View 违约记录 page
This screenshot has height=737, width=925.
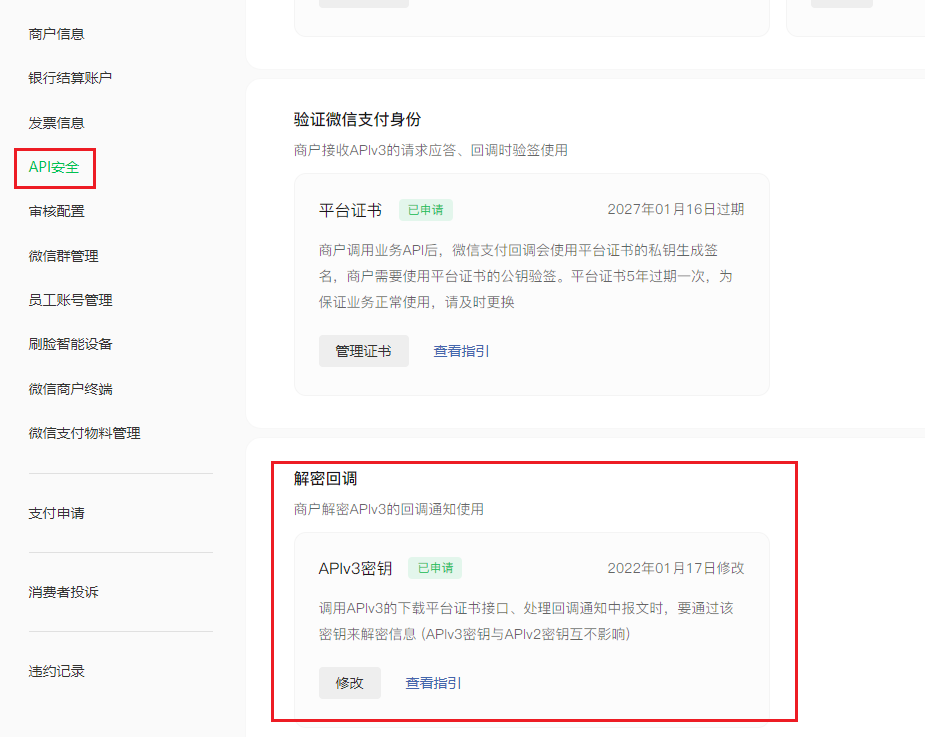coord(56,671)
